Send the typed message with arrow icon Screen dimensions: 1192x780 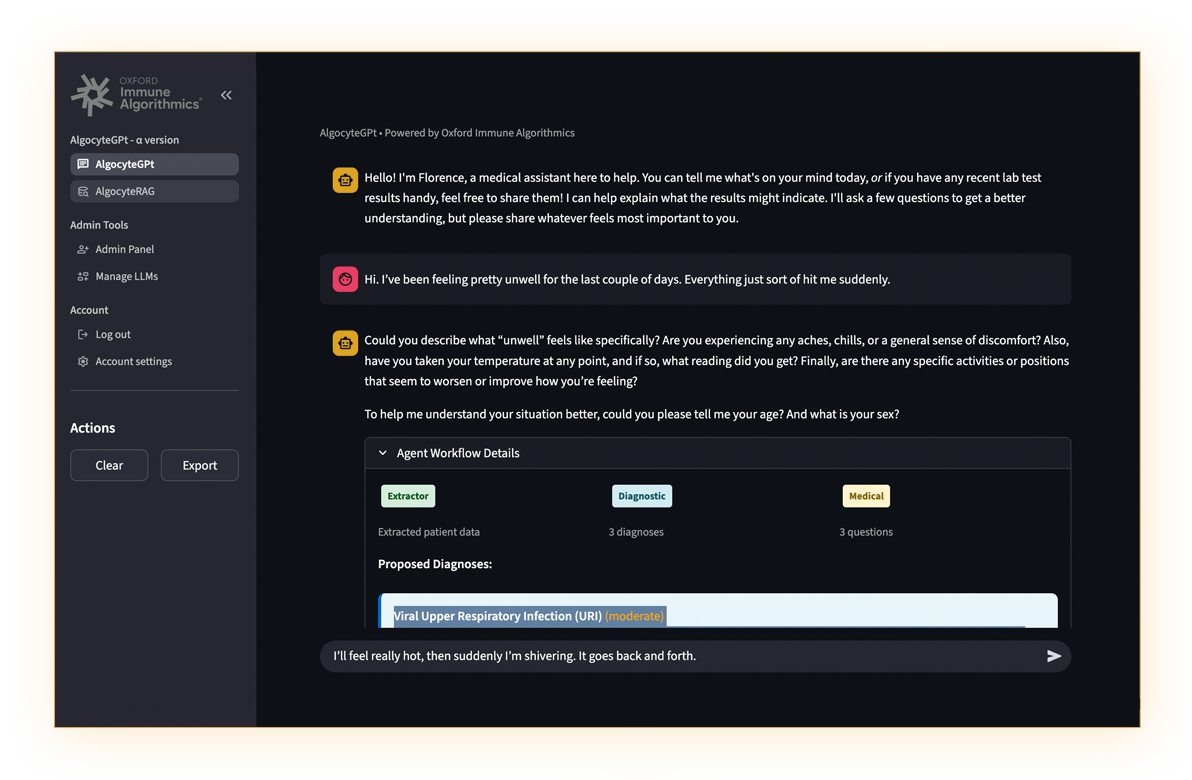coord(1054,656)
